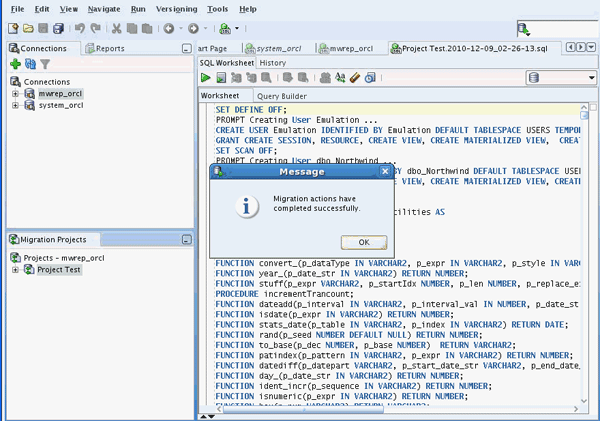Image resolution: width=600 pixels, height=421 pixels.
Task: Click the Open folder icon
Action: (28, 29)
